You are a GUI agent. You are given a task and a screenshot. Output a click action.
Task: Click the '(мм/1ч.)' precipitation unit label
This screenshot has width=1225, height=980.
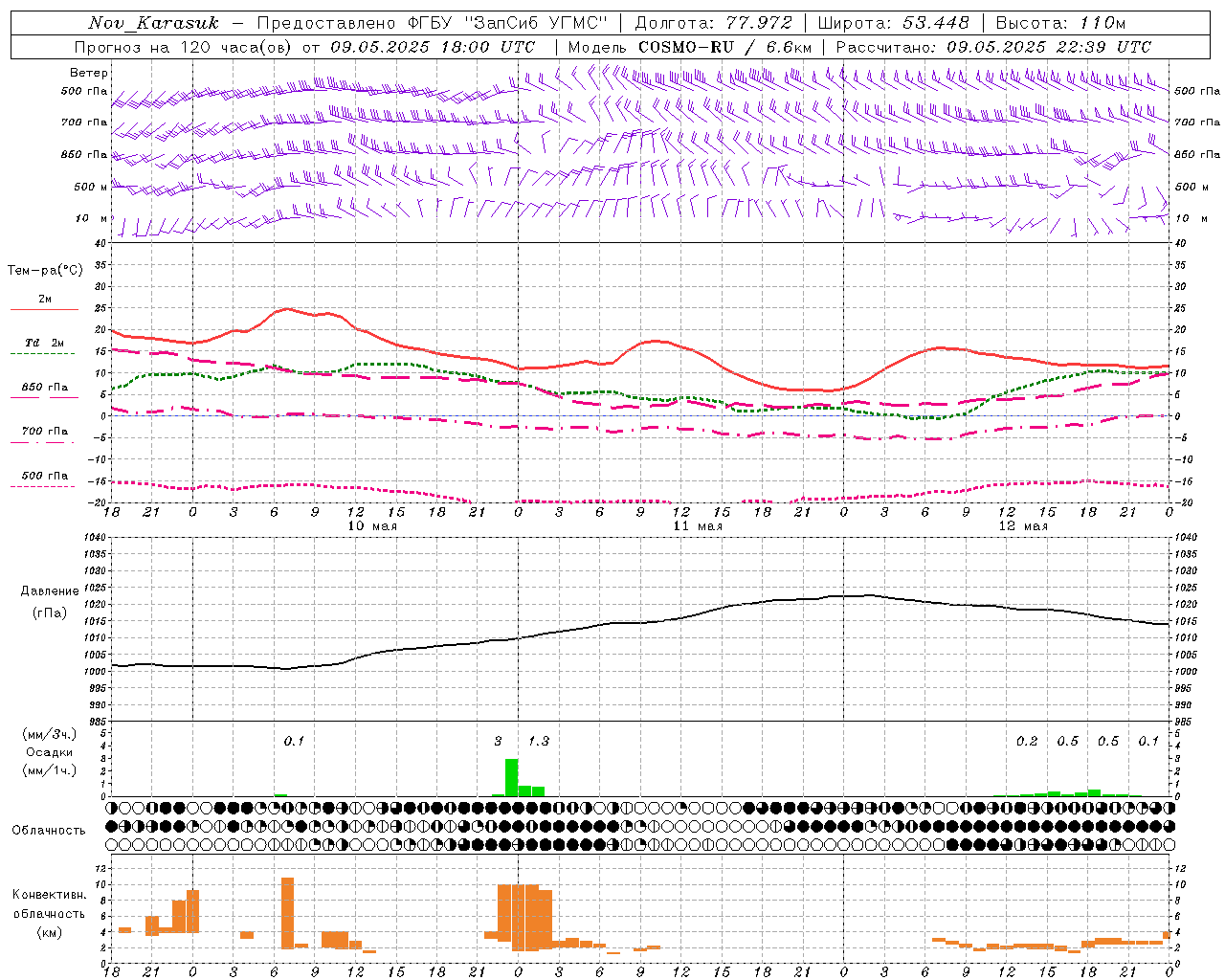coord(50,769)
